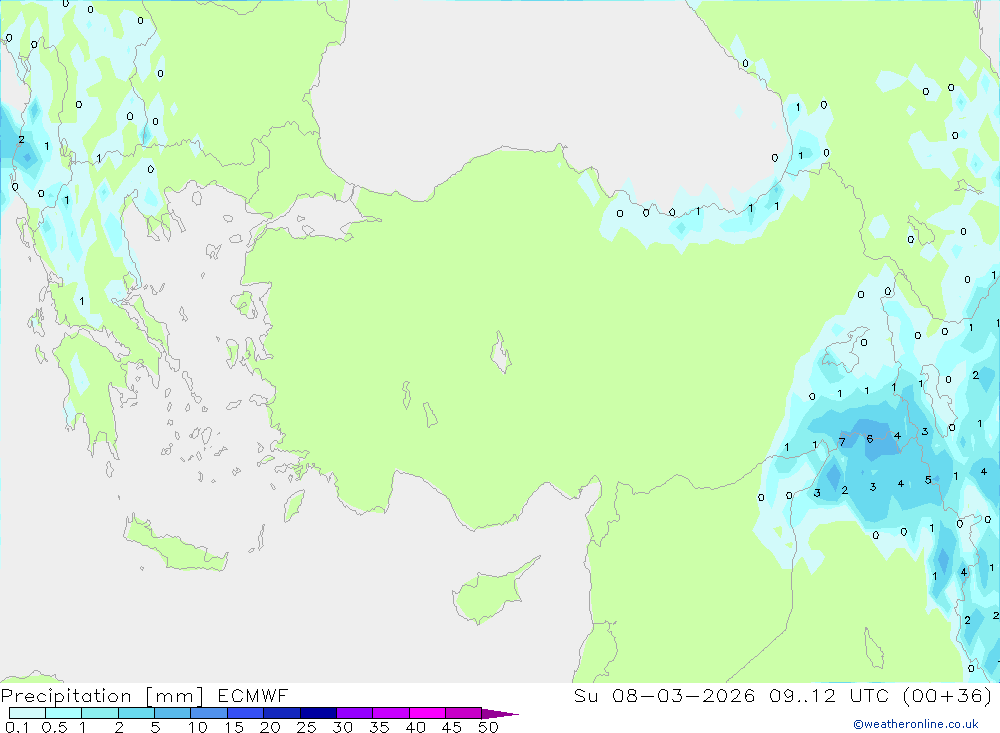Click the 'ECMWF' model label
This screenshot has width=1000, height=733.
pyautogui.click(x=253, y=695)
